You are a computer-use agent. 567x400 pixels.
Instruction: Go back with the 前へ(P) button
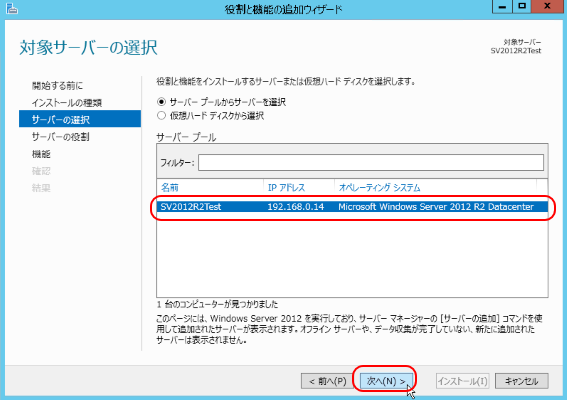coord(328,381)
